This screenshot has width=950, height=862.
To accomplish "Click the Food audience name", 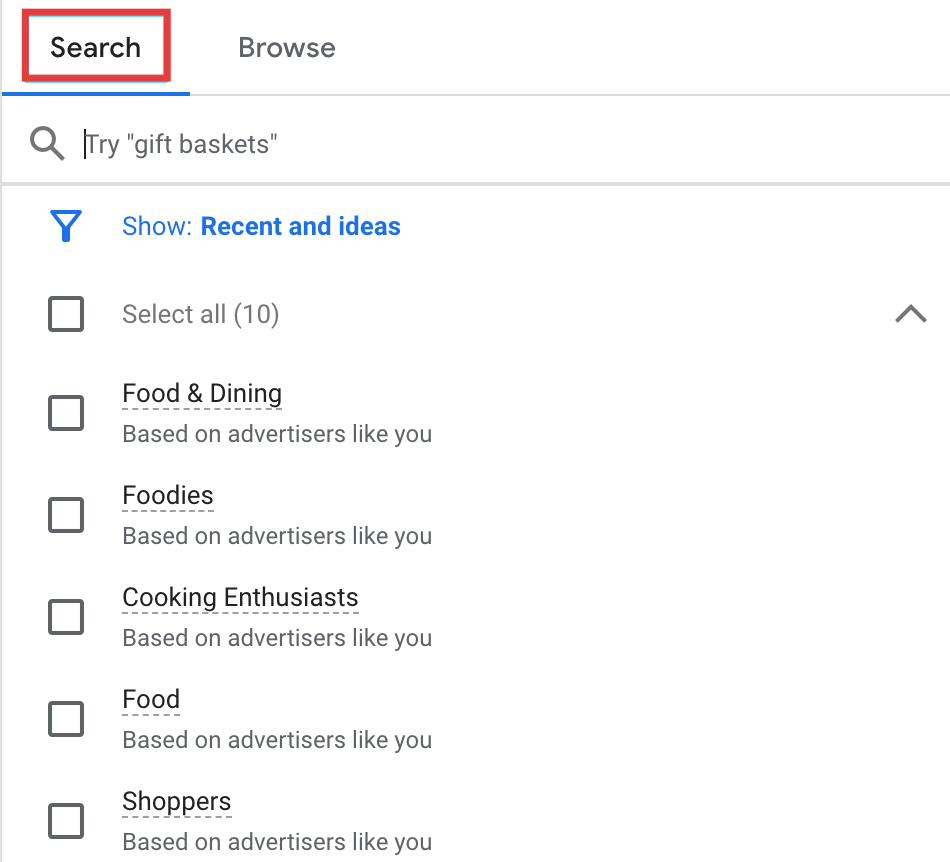I will (x=151, y=700).
